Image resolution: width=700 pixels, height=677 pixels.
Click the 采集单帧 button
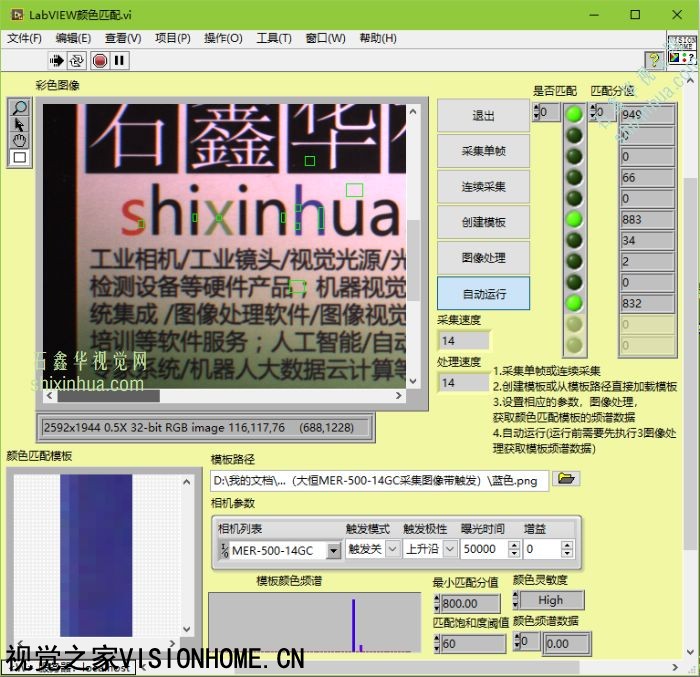pos(483,151)
